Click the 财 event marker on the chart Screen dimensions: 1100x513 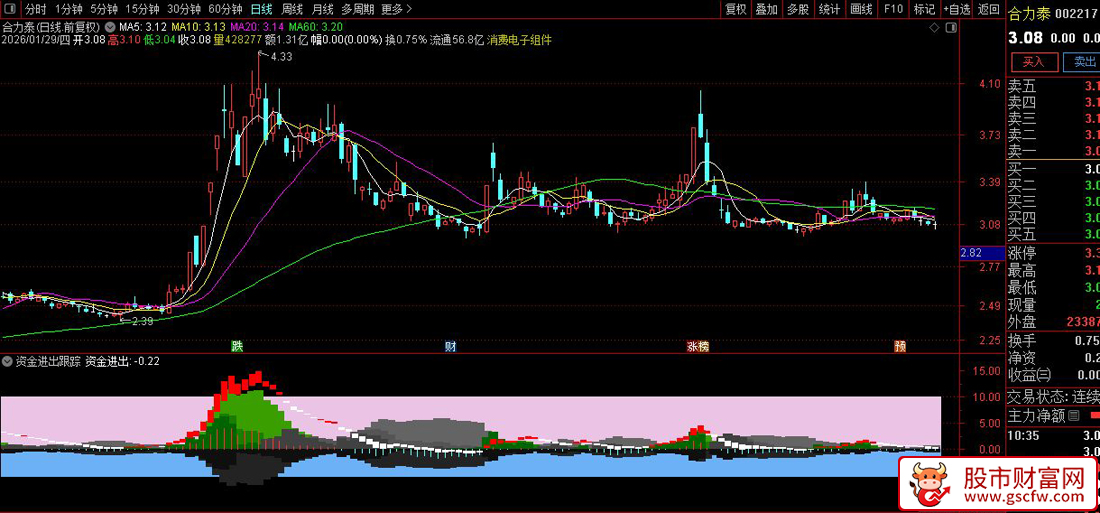451,346
